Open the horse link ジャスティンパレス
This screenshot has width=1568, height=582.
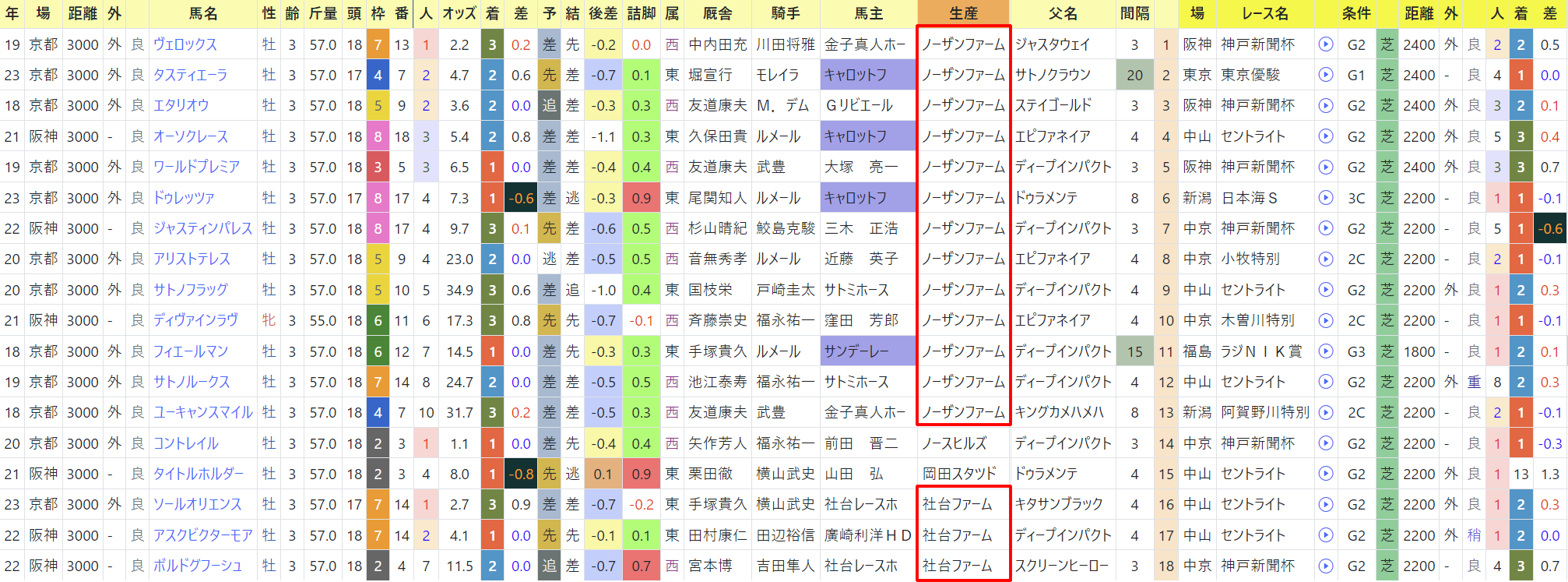[x=202, y=228]
